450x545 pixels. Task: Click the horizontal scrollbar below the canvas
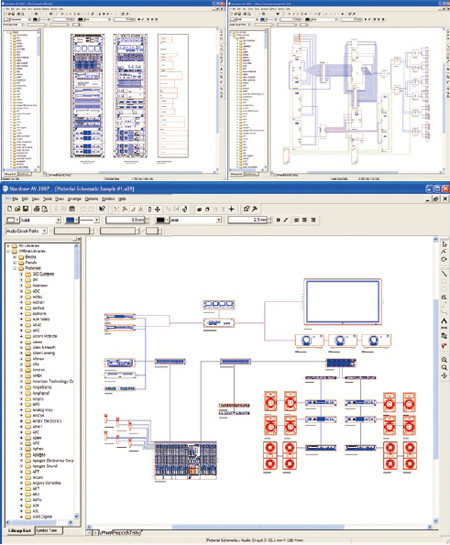click(x=260, y=527)
